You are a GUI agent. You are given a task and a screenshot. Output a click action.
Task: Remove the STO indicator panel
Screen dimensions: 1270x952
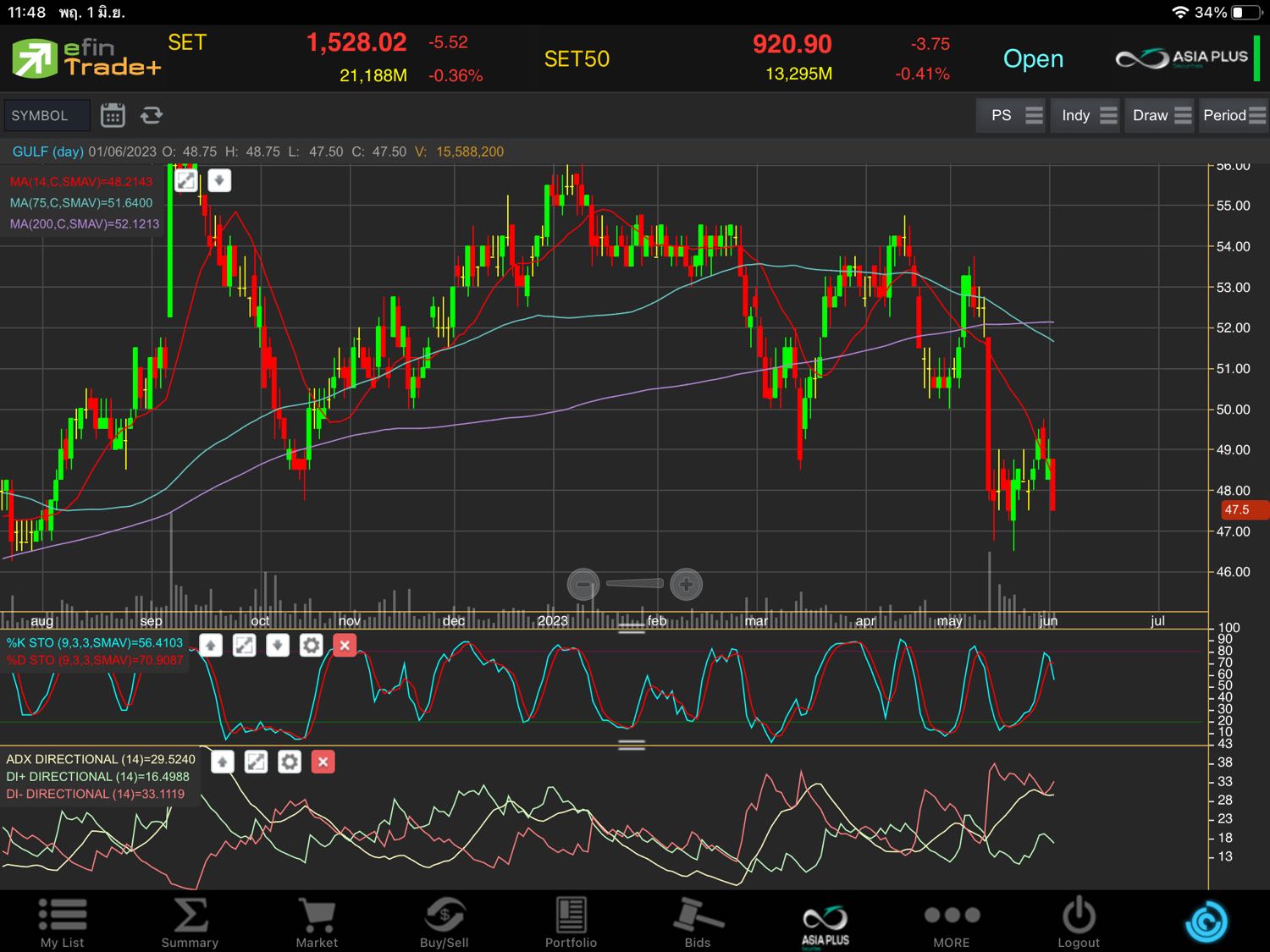coord(345,646)
